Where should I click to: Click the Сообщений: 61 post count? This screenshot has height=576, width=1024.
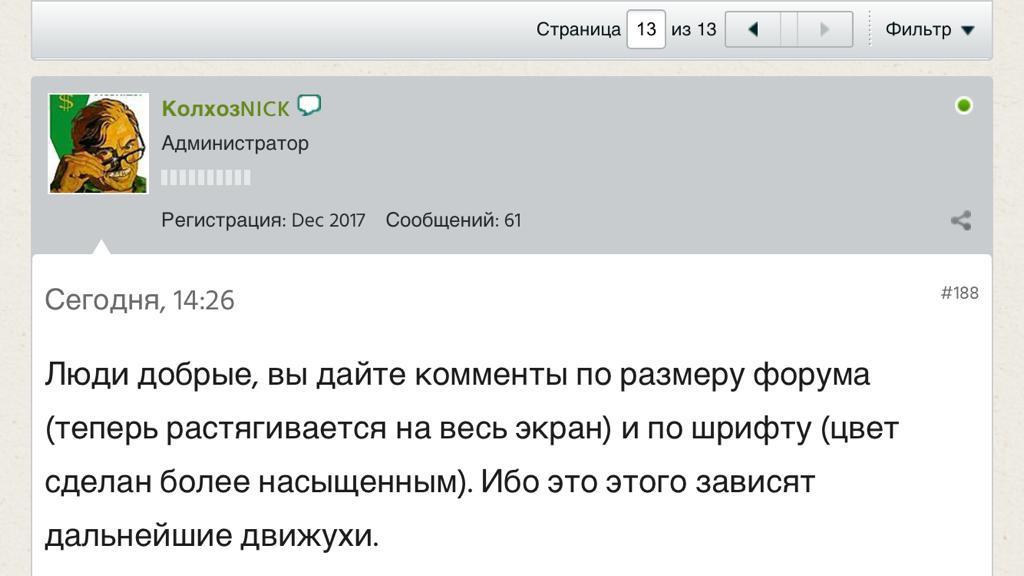453,220
